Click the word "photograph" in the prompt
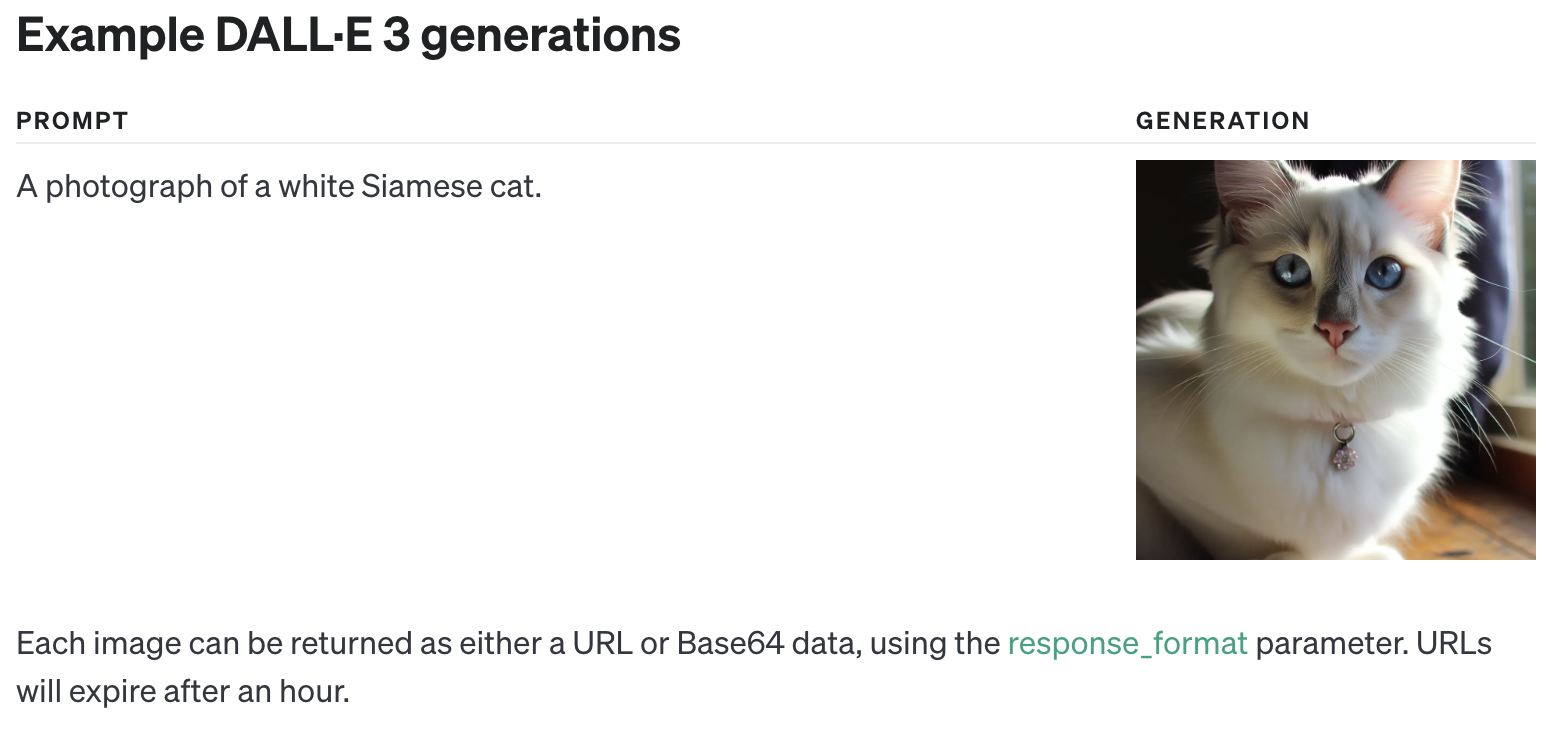This screenshot has width=1550, height=734. [x=128, y=186]
